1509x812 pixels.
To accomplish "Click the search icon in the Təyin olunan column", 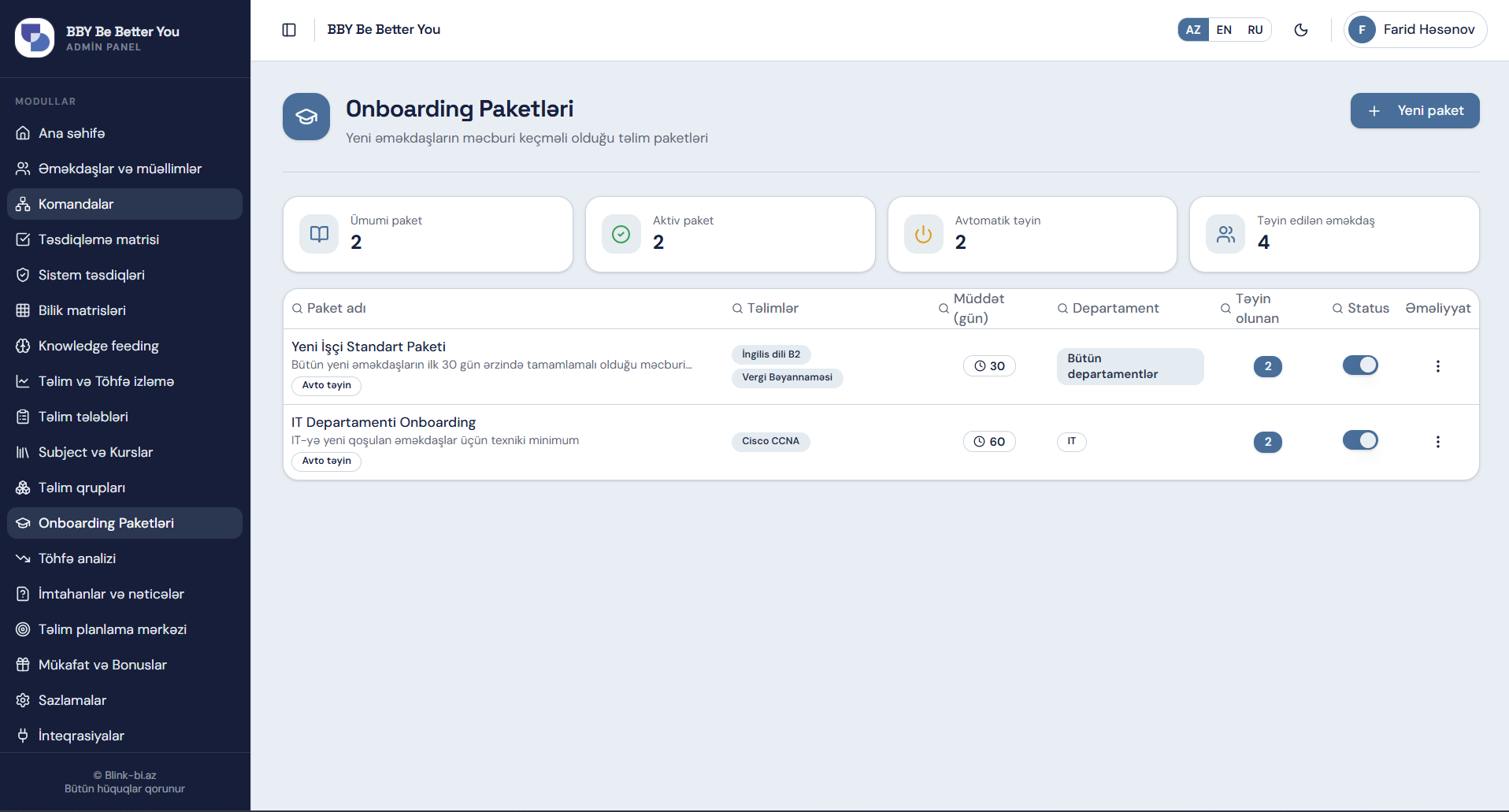I will click(1226, 309).
